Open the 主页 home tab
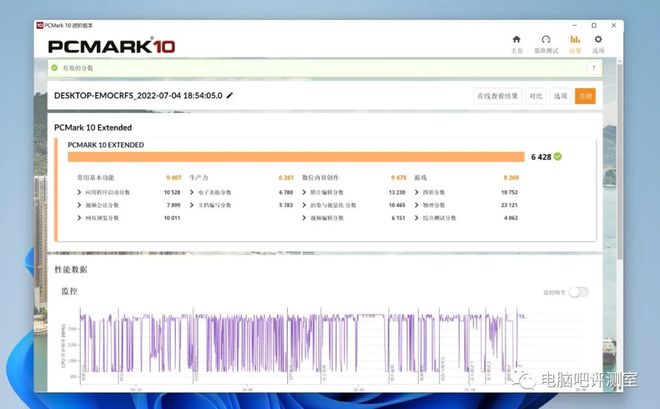660x409 pixels. [516, 44]
